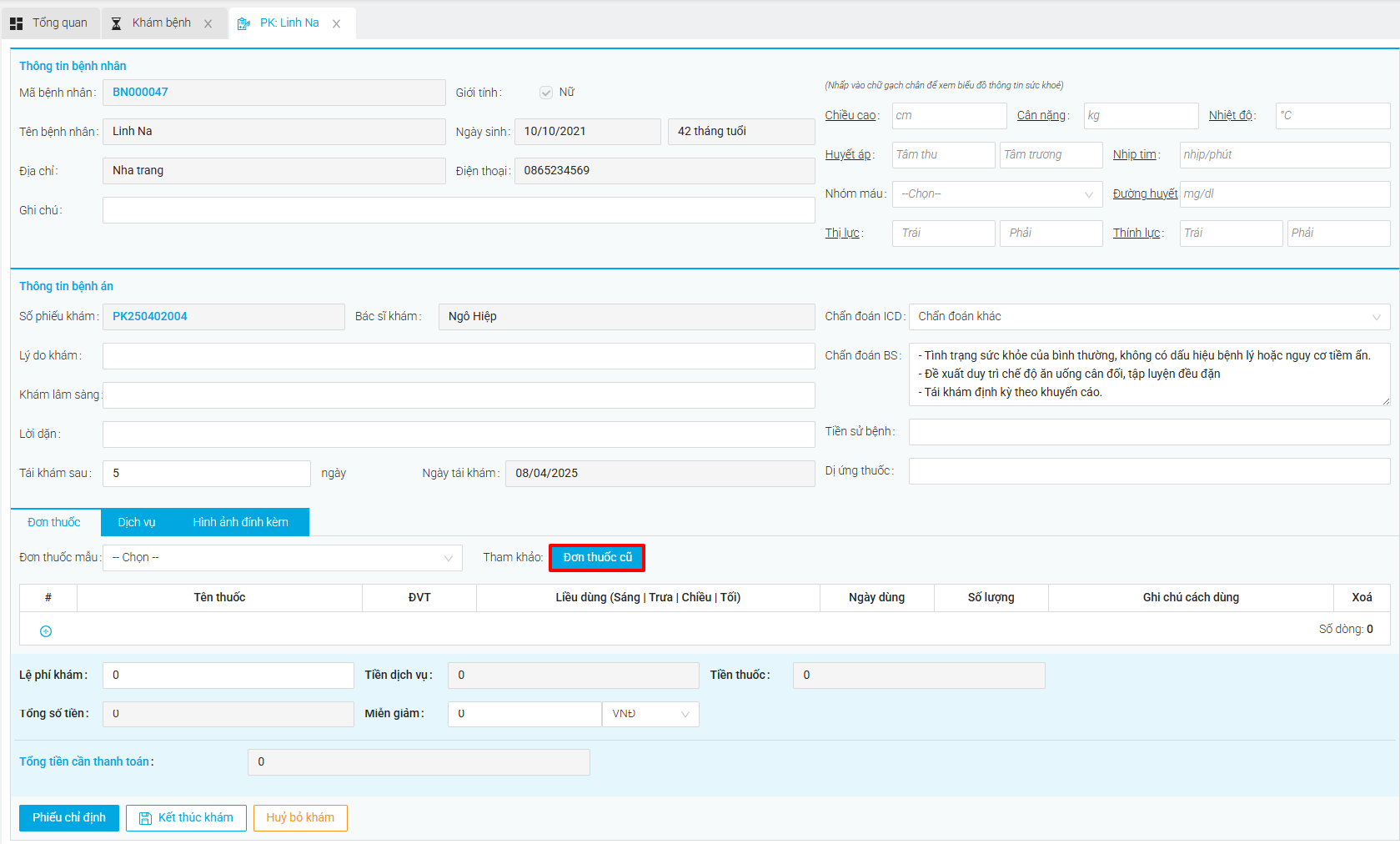This screenshot has width=1400, height=844.
Task: Click the Thính lực Trái field
Action: (x=1231, y=234)
